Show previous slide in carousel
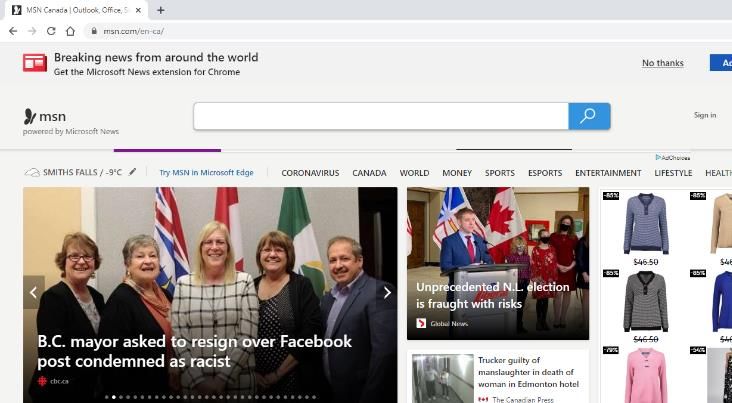Image resolution: width=732 pixels, height=403 pixels. (34, 292)
